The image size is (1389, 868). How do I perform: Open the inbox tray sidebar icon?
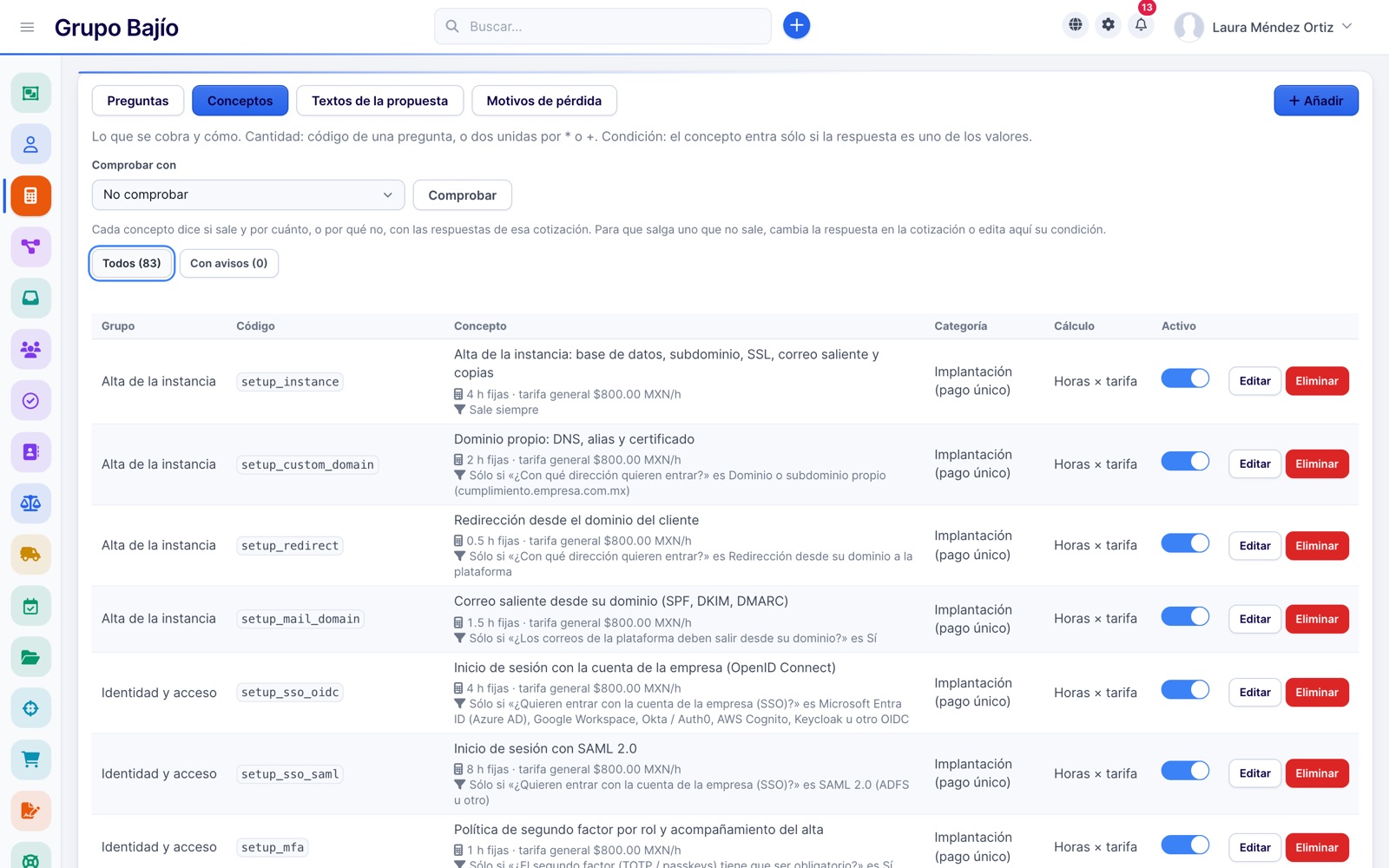(x=30, y=298)
